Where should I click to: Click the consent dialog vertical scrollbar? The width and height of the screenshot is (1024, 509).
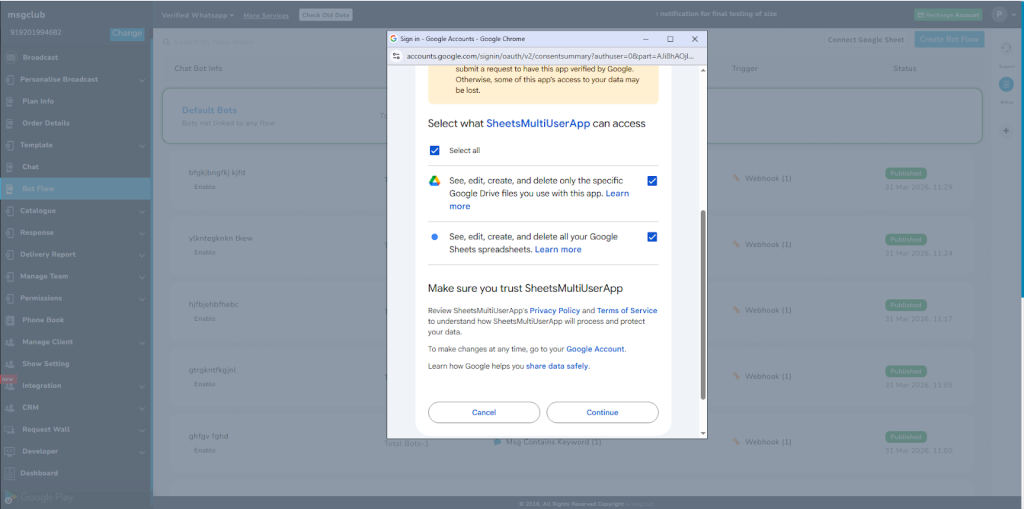pos(702,300)
